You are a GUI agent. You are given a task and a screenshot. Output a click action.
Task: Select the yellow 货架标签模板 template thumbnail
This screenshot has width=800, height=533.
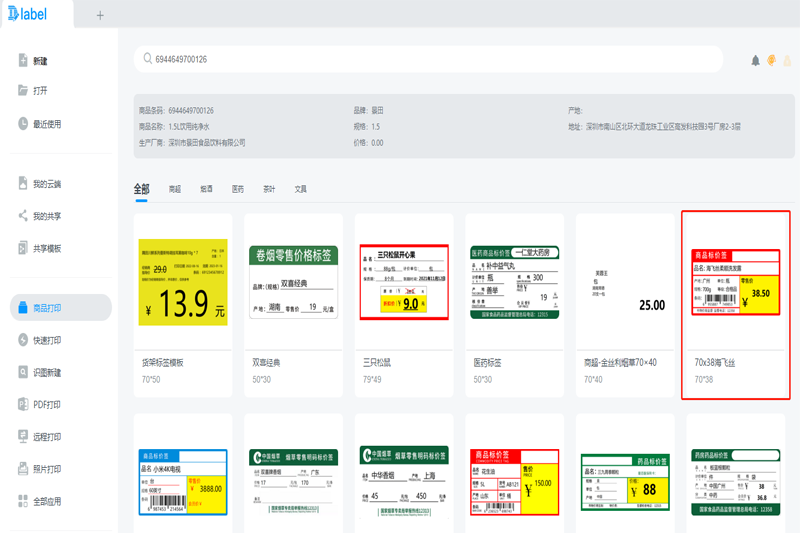pyautogui.click(x=182, y=281)
